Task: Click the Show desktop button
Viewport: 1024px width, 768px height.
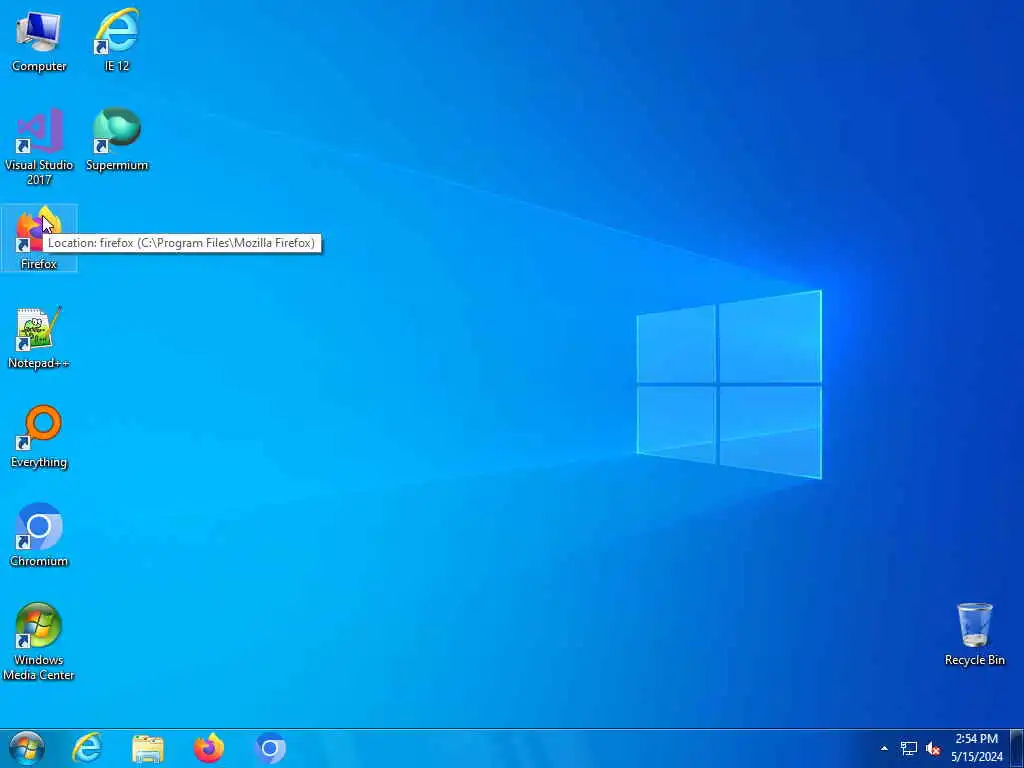Action: [x=1017, y=748]
